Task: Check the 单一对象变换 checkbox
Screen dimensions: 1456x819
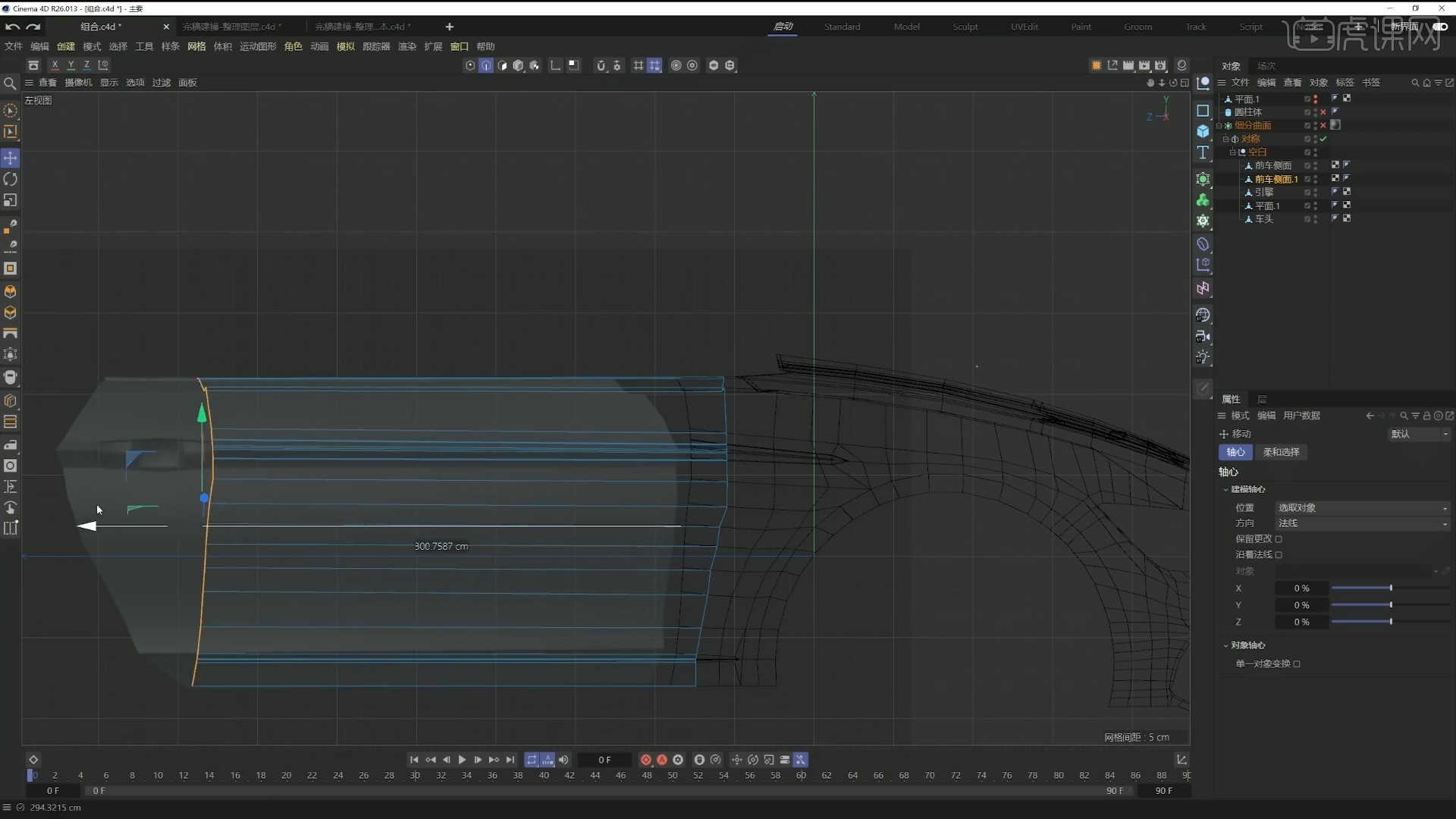Action: pos(1297,664)
